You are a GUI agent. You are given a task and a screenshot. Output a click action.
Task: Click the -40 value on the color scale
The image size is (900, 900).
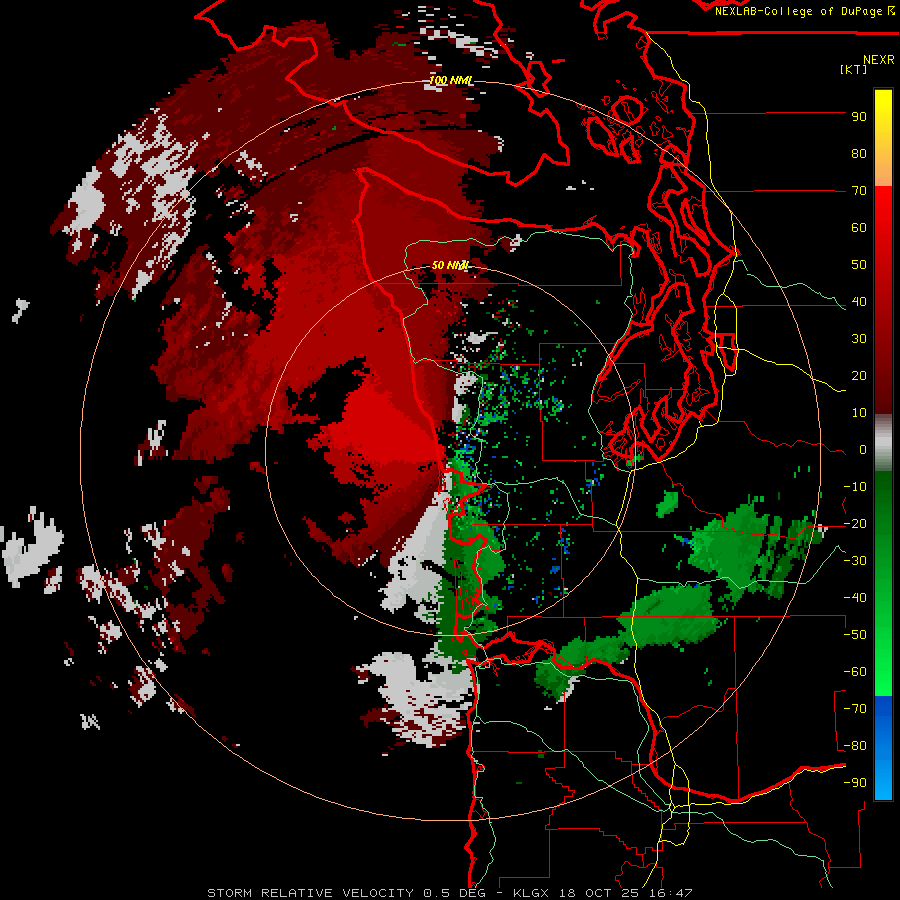pyautogui.click(x=855, y=598)
